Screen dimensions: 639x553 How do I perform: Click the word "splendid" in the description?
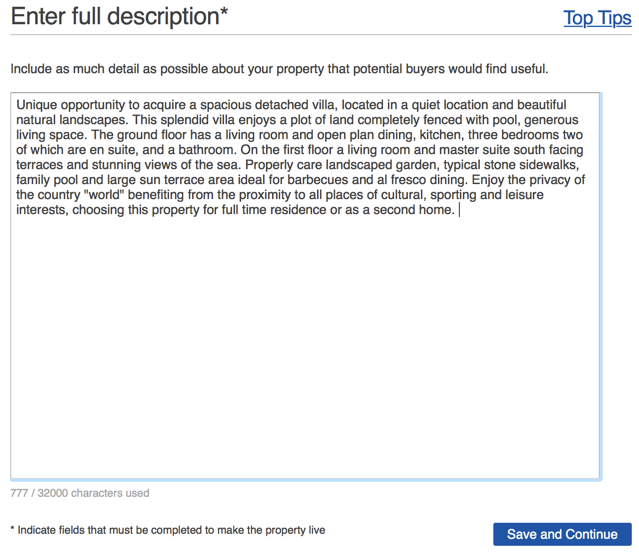[185, 120]
